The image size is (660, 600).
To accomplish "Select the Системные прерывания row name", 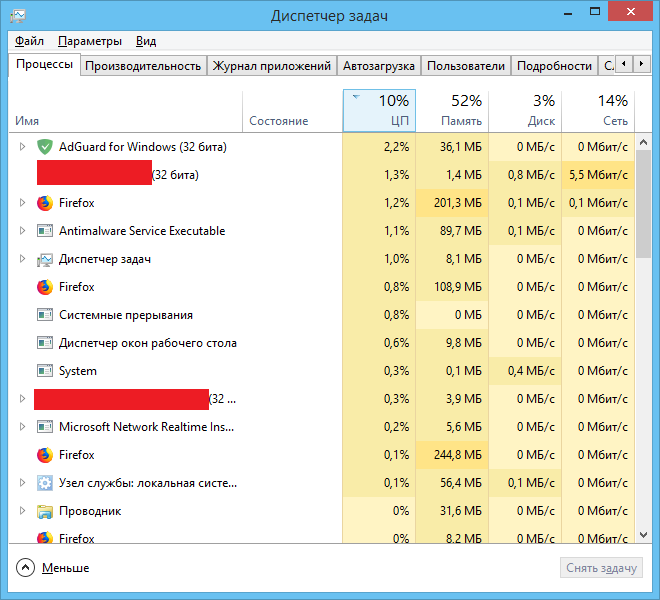I will coord(126,315).
